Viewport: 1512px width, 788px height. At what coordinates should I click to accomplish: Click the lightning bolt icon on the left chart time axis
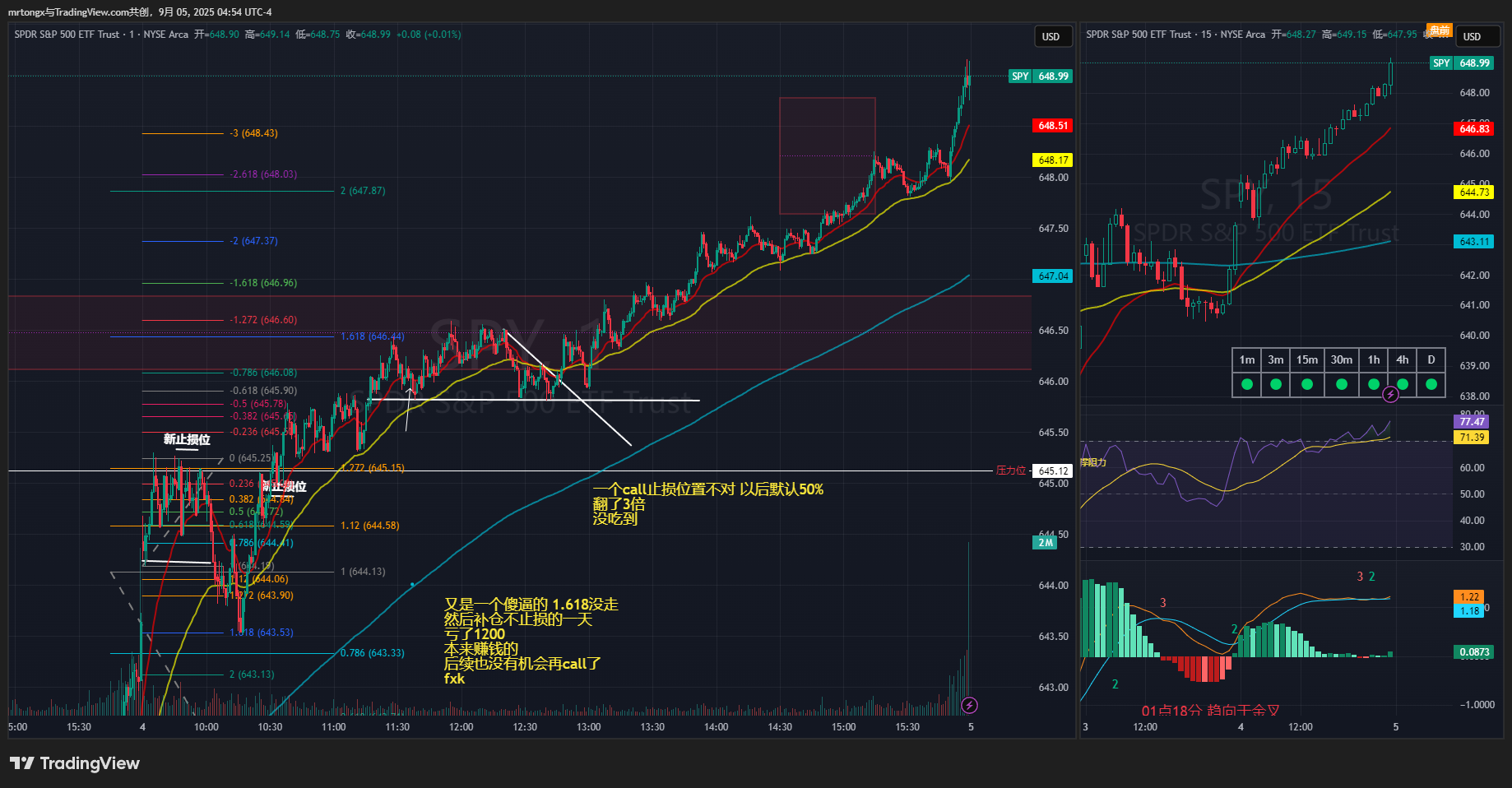pos(970,705)
